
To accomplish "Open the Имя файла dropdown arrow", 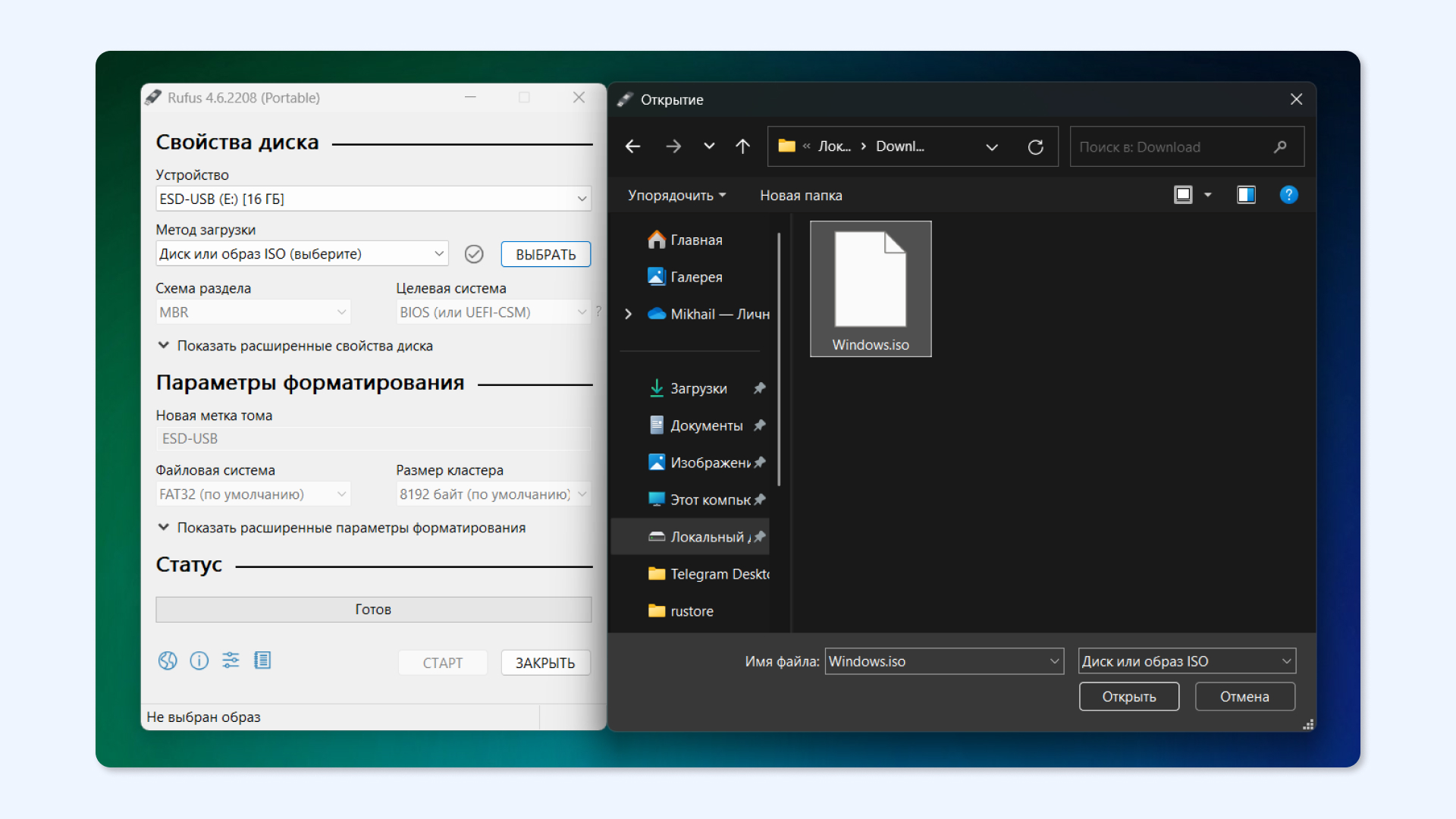I will pos(1054,661).
